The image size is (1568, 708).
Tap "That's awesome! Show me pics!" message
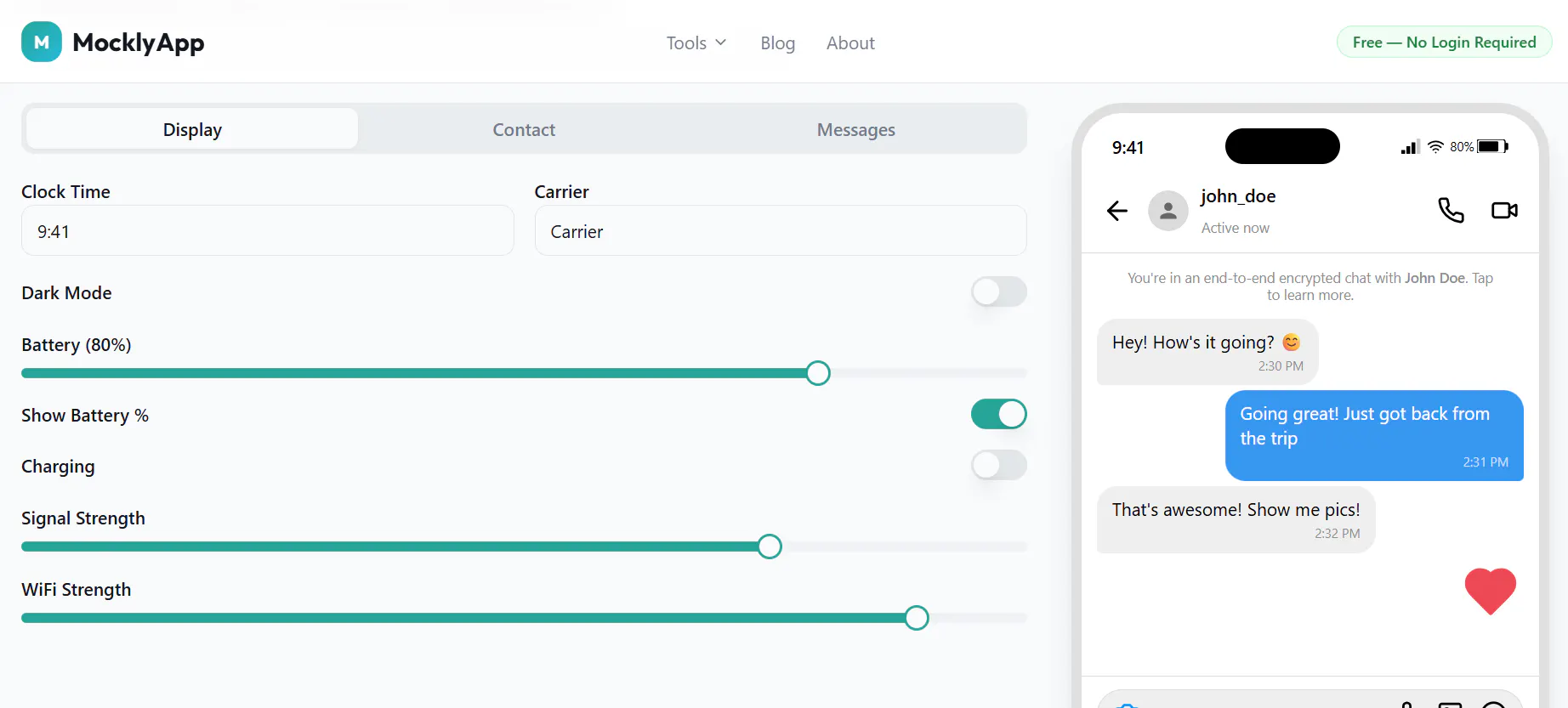(x=1236, y=519)
